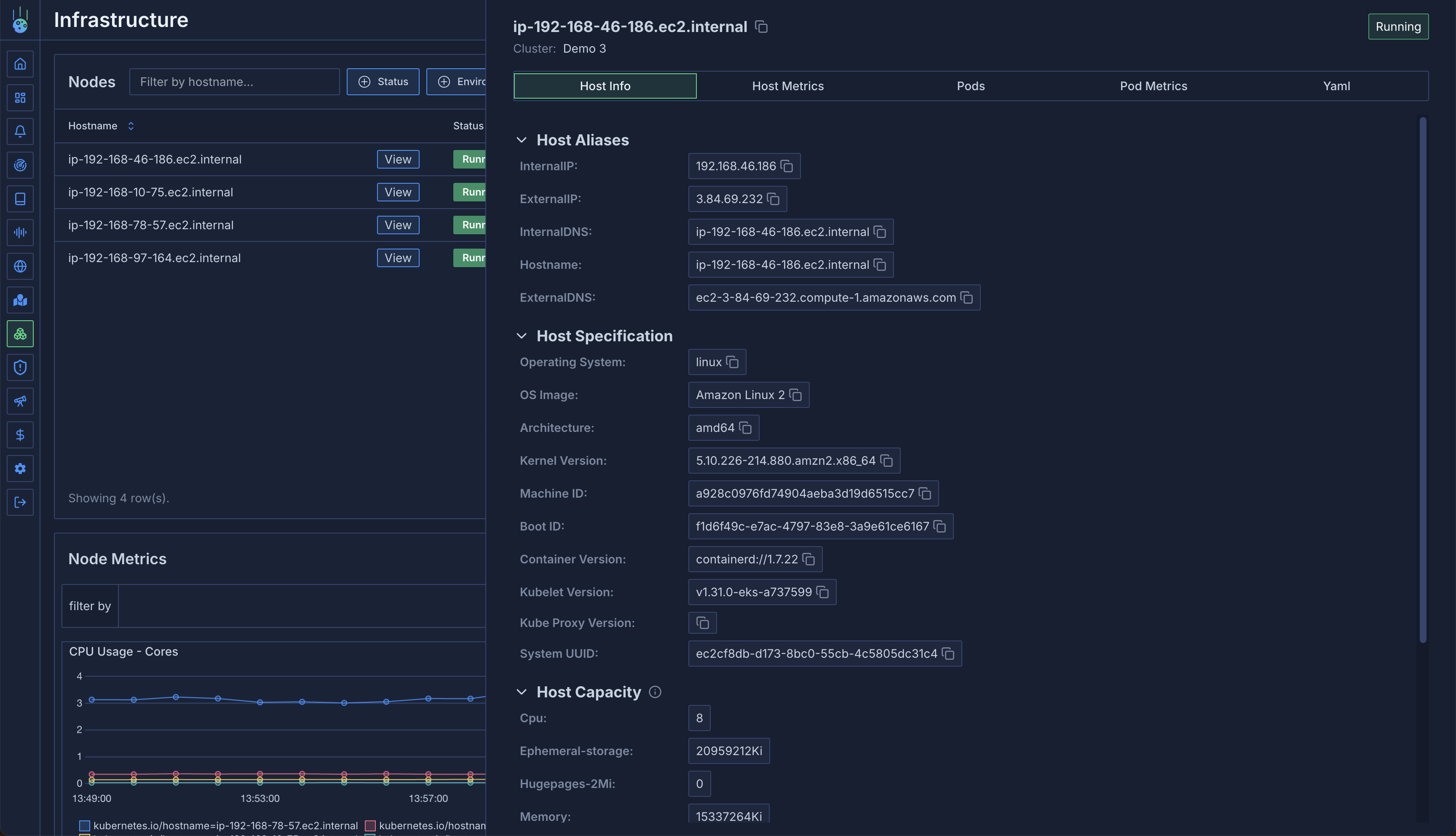The image size is (1456, 836).
Task: Open the Yaml tab
Action: pos(1336,86)
